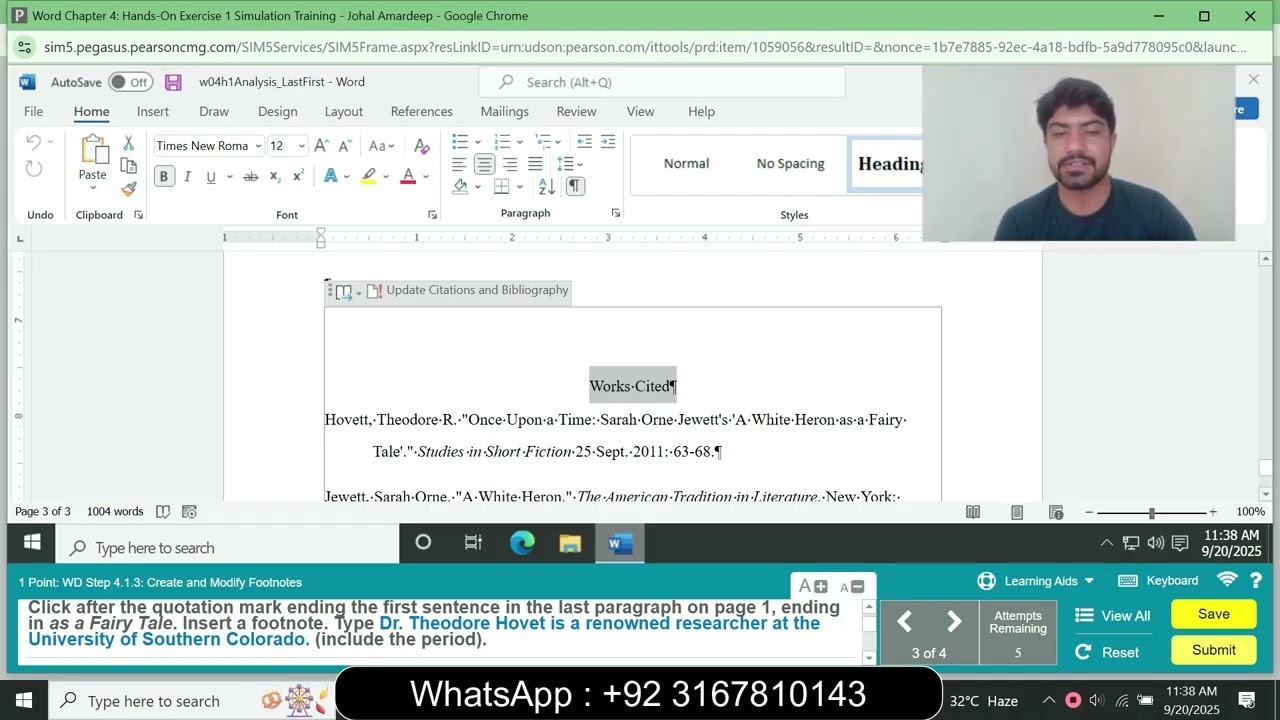Viewport: 1280px width, 720px height.
Task: Align text right
Action: tap(510, 164)
